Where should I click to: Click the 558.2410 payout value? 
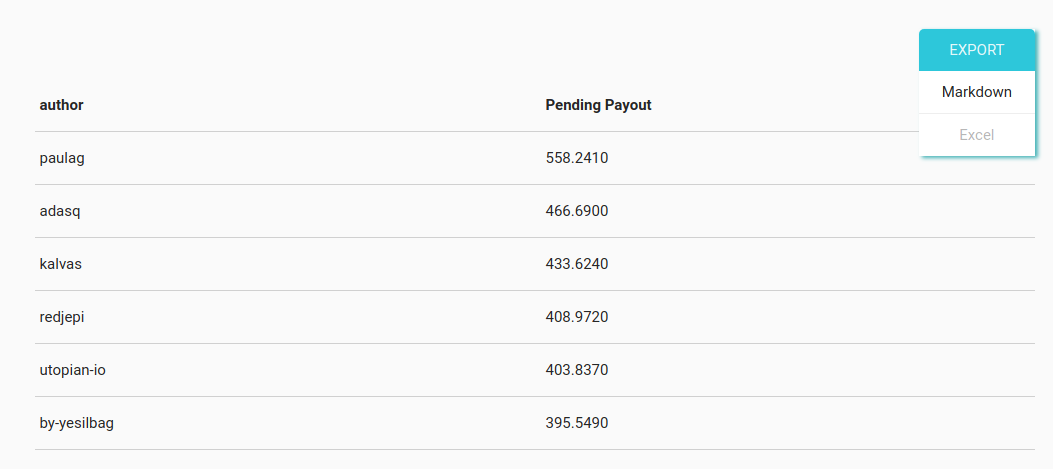pos(577,158)
